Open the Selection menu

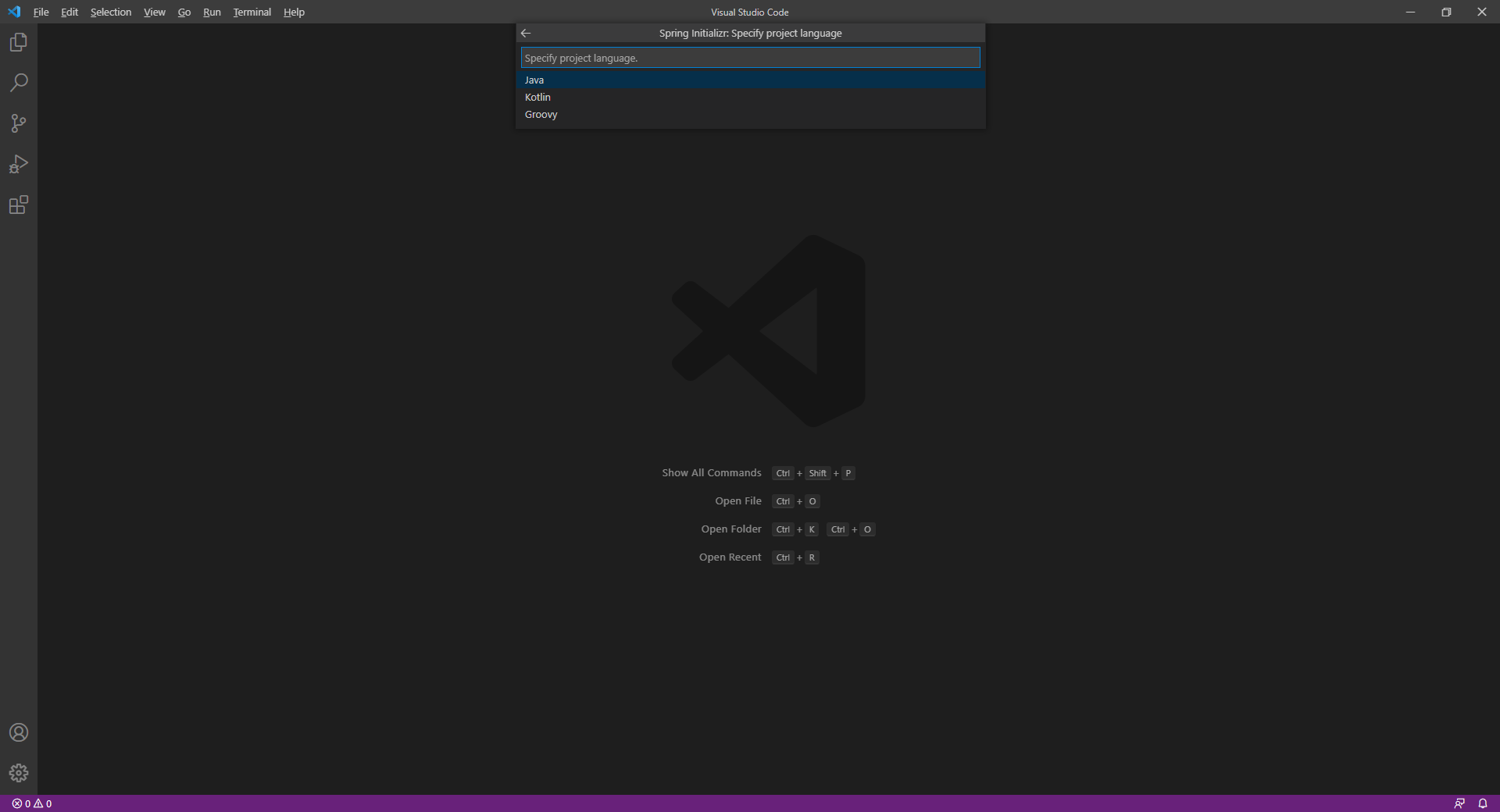(111, 12)
